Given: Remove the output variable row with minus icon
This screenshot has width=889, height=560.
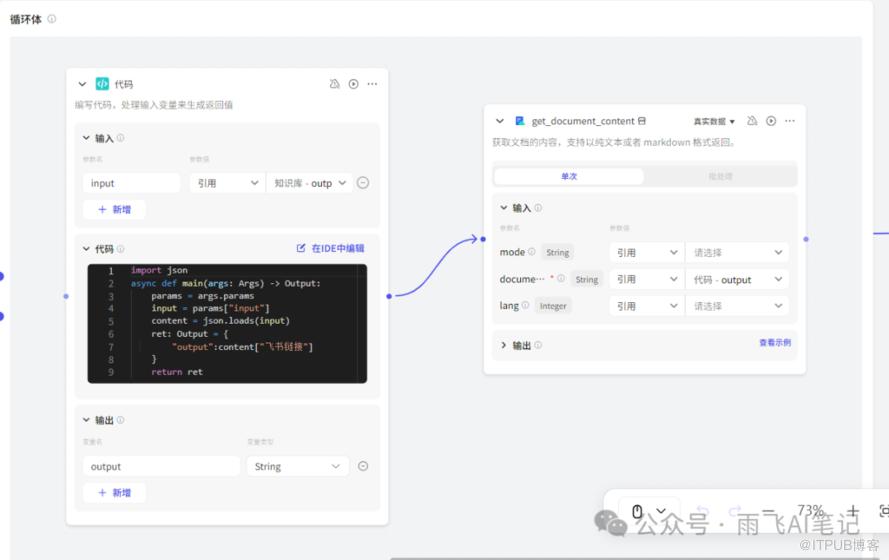Looking at the screenshot, I should [x=363, y=466].
